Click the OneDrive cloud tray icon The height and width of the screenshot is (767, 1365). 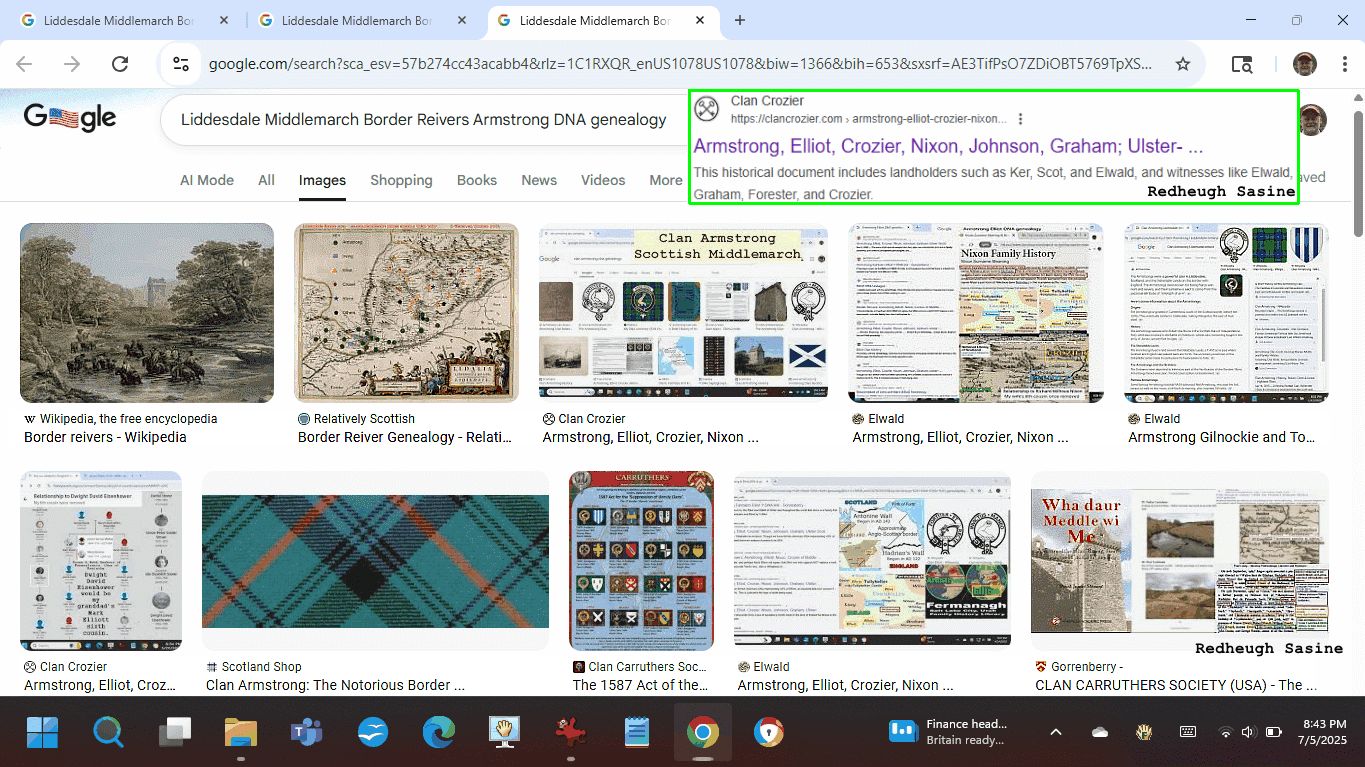point(1100,733)
